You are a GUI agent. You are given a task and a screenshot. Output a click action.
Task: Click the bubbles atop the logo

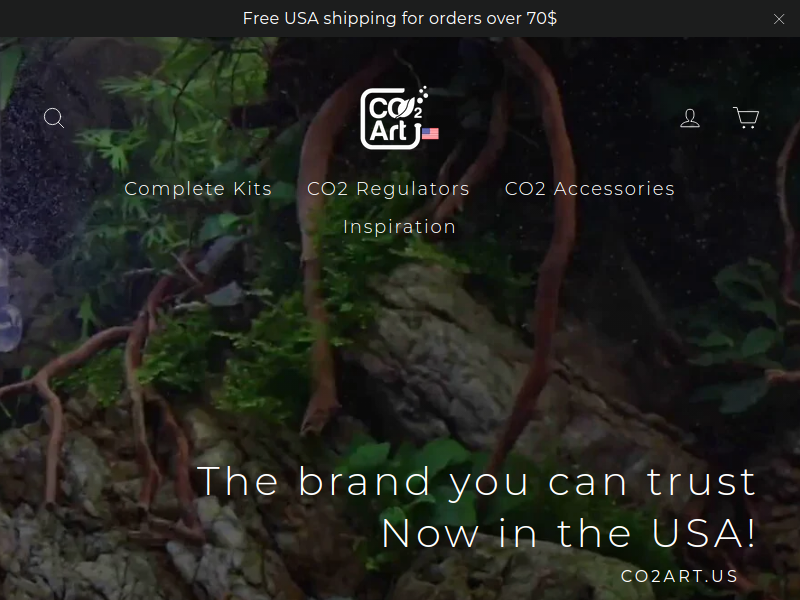423,94
